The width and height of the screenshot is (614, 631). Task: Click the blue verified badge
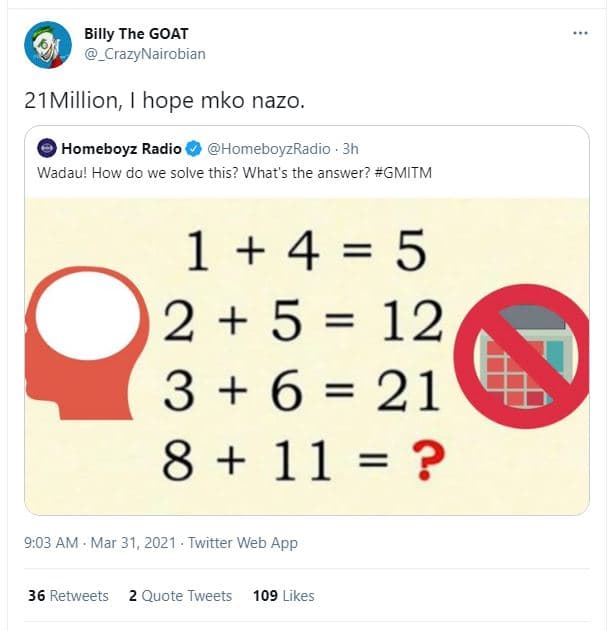point(194,149)
